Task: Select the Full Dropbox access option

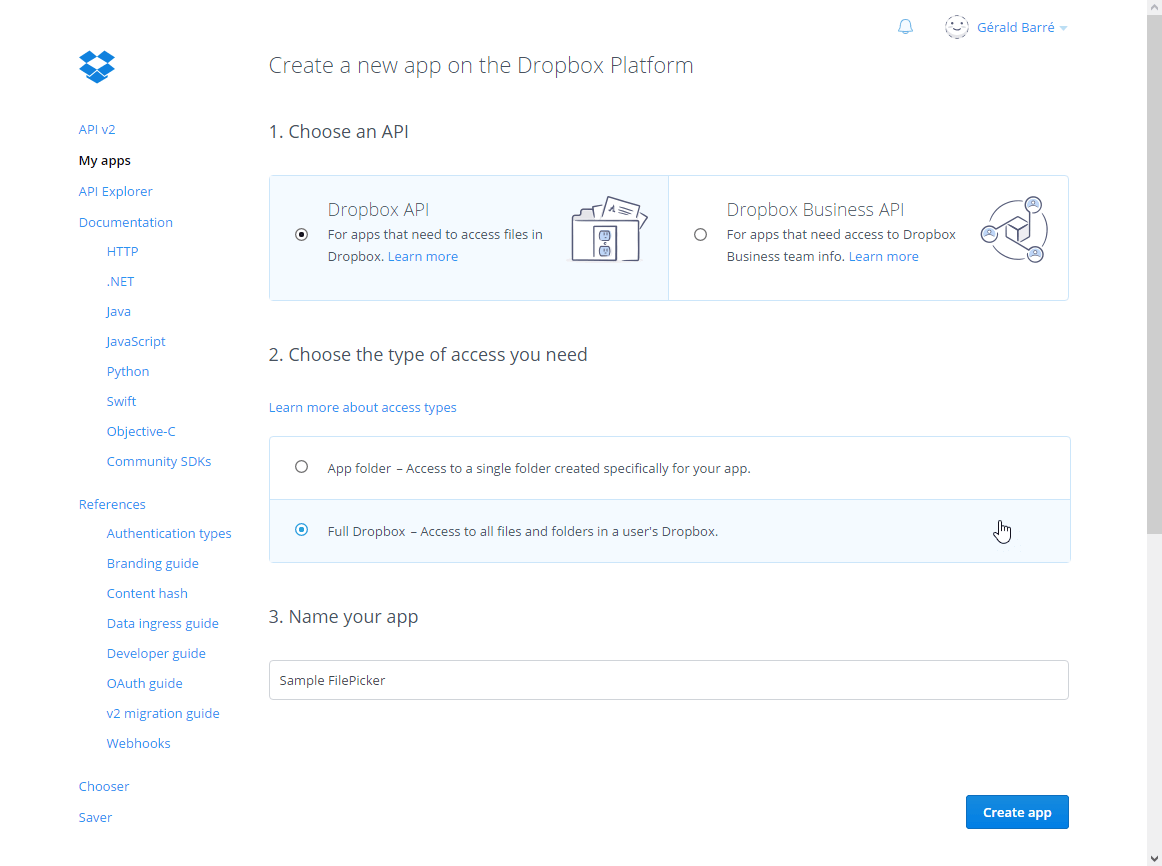Action: coord(302,530)
